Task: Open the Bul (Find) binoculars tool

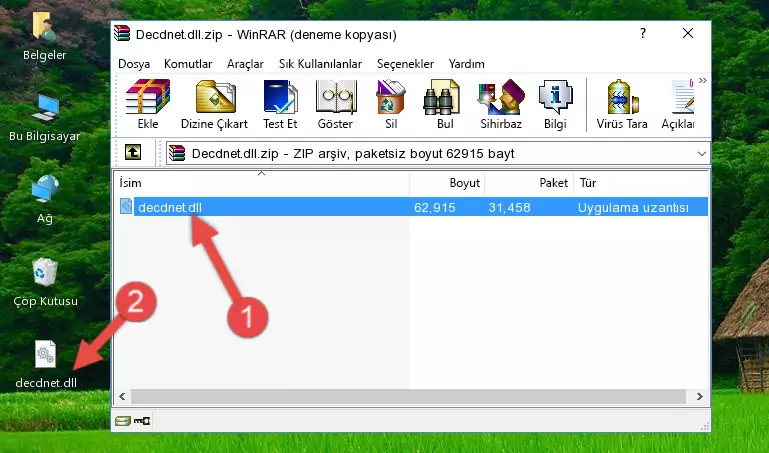Action: tap(444, 104)
